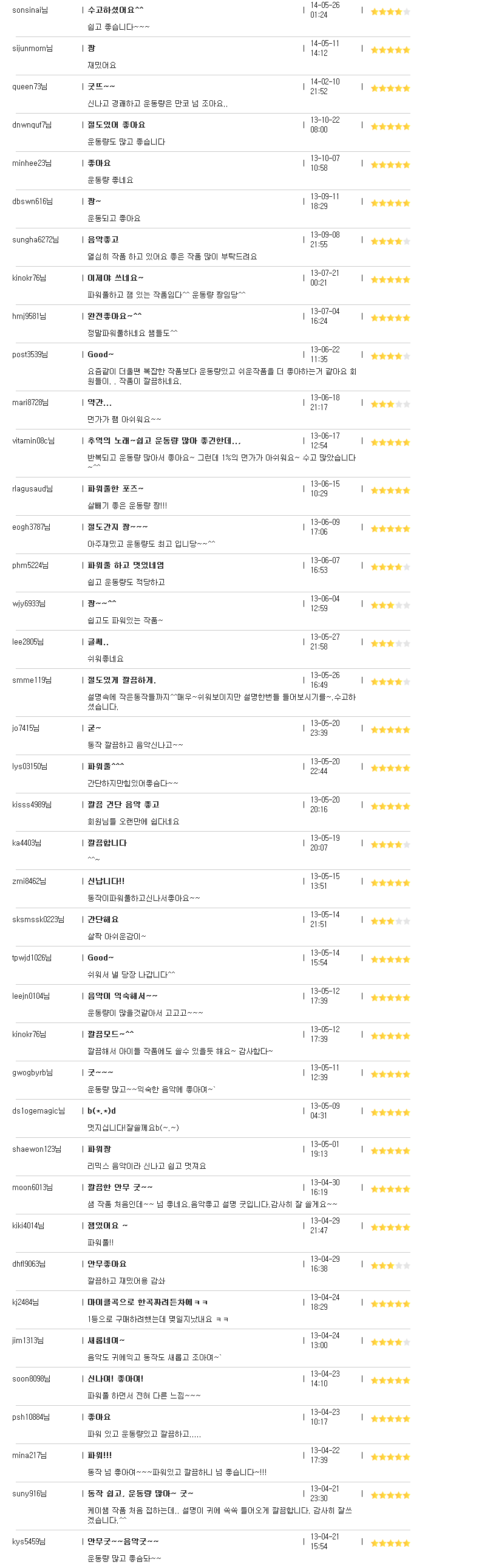Click the three-star rating on mari8728's review

coord(390,404)
